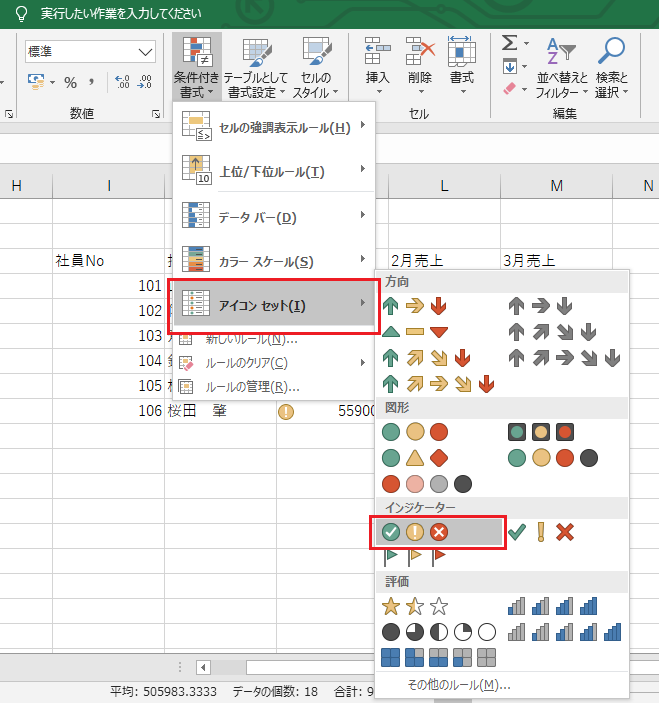The width and height of the screenshot is (659, 703).
Task: Select column L header
Action: [x=444, y=186]
